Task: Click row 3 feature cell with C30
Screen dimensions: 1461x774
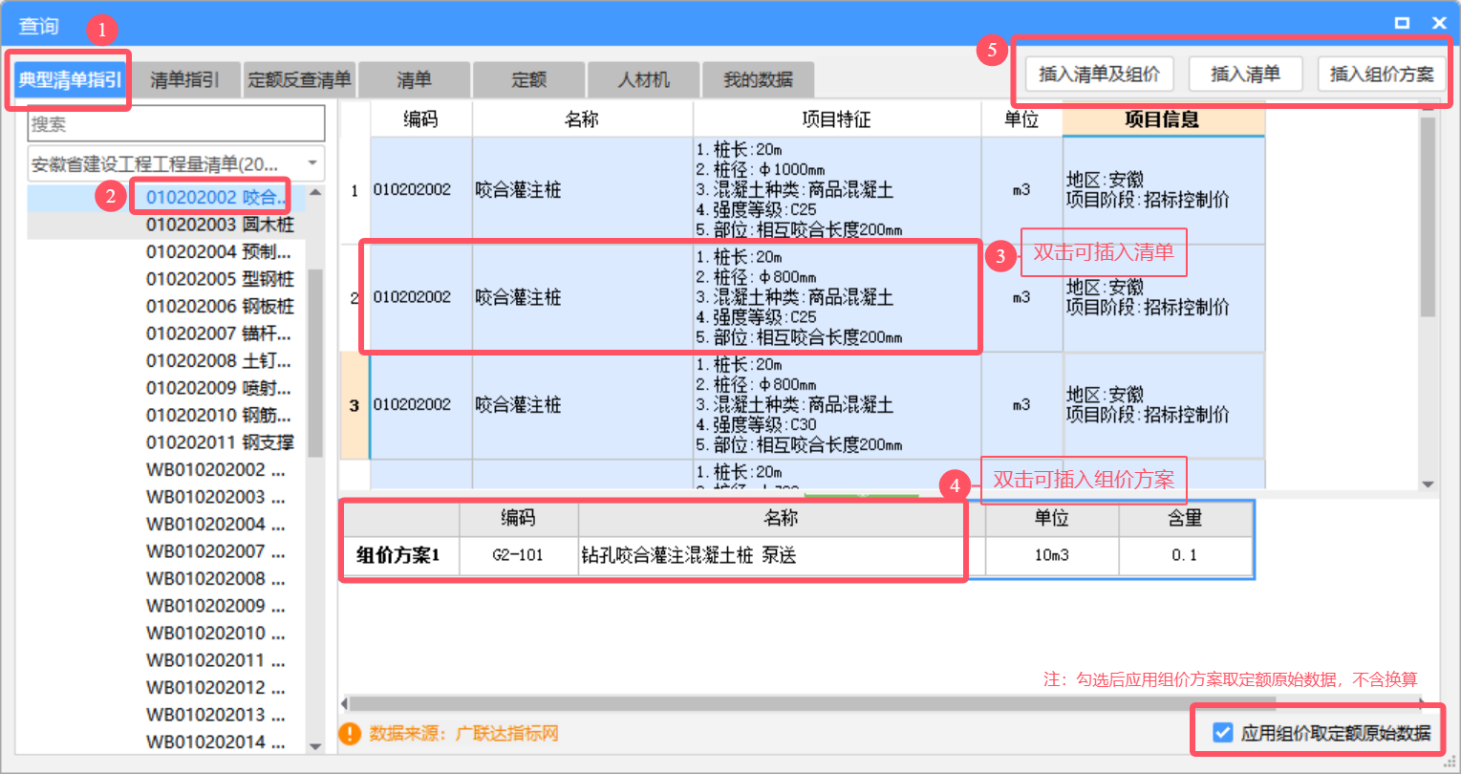Action: 837,406
